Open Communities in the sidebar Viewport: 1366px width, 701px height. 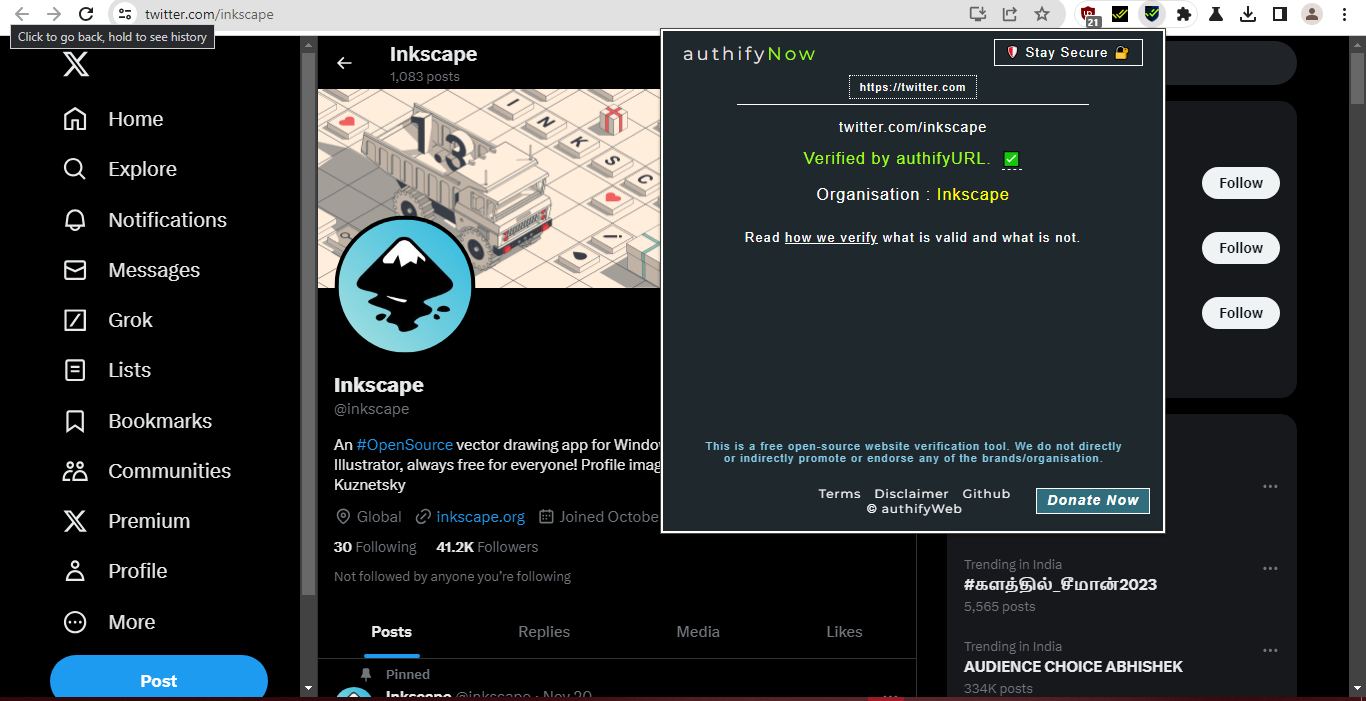click(147, 471)
